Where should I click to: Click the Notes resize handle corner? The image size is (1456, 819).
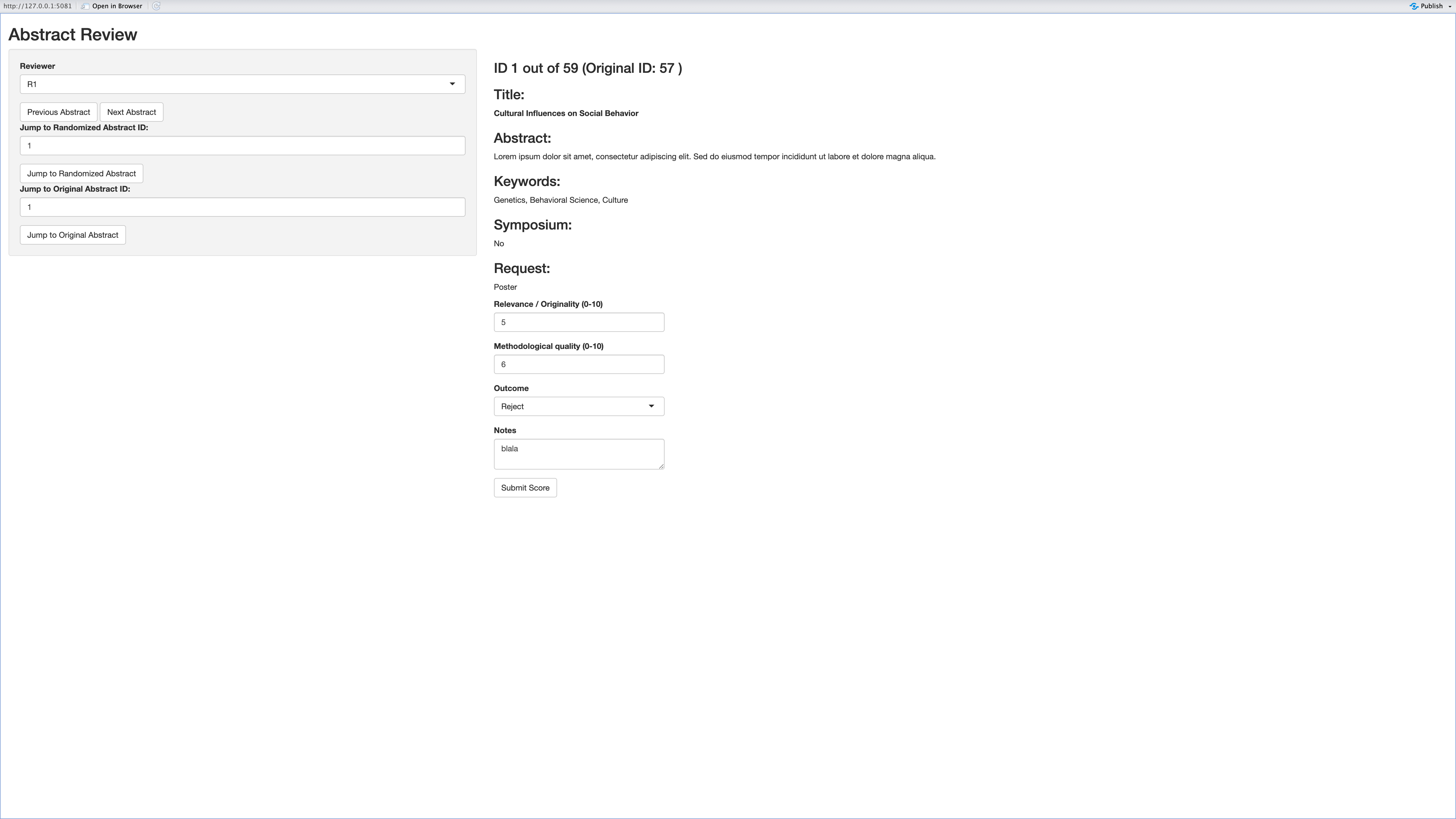[x=661, y=466]
